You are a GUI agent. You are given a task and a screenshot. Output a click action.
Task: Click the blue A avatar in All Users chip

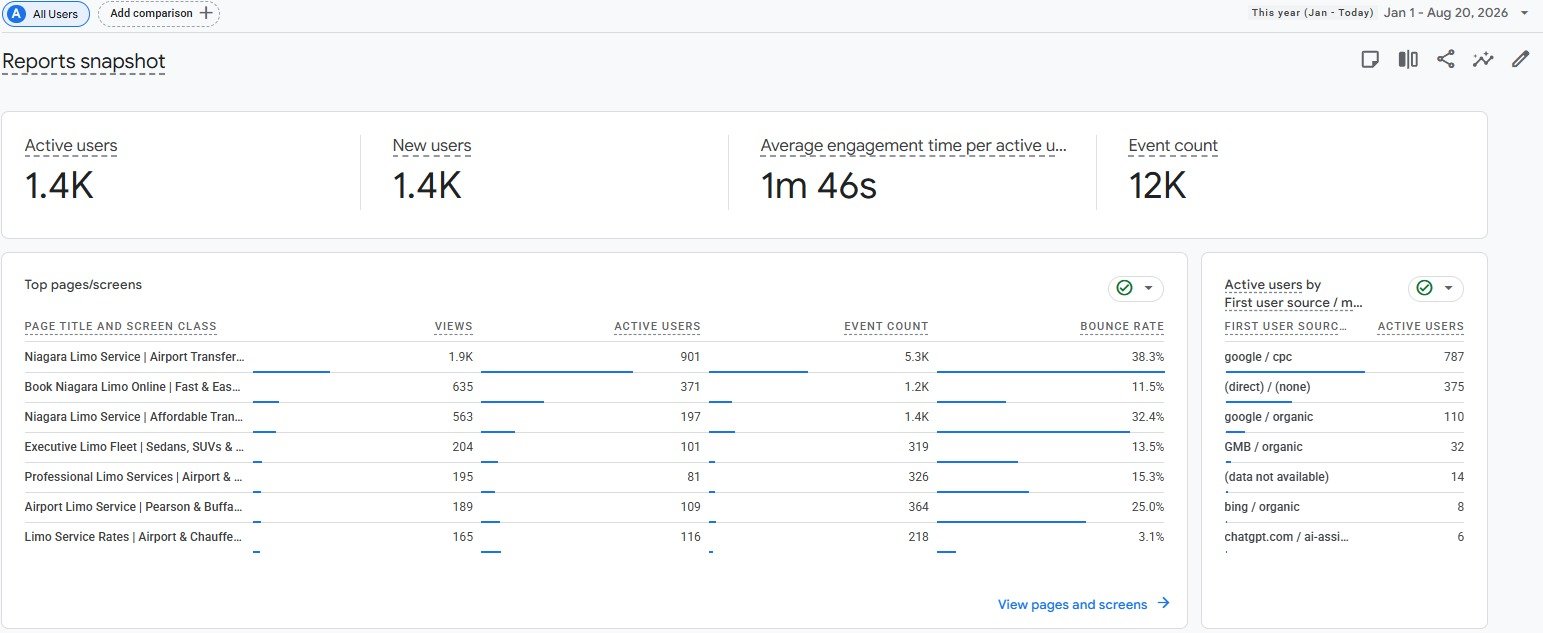16,14
